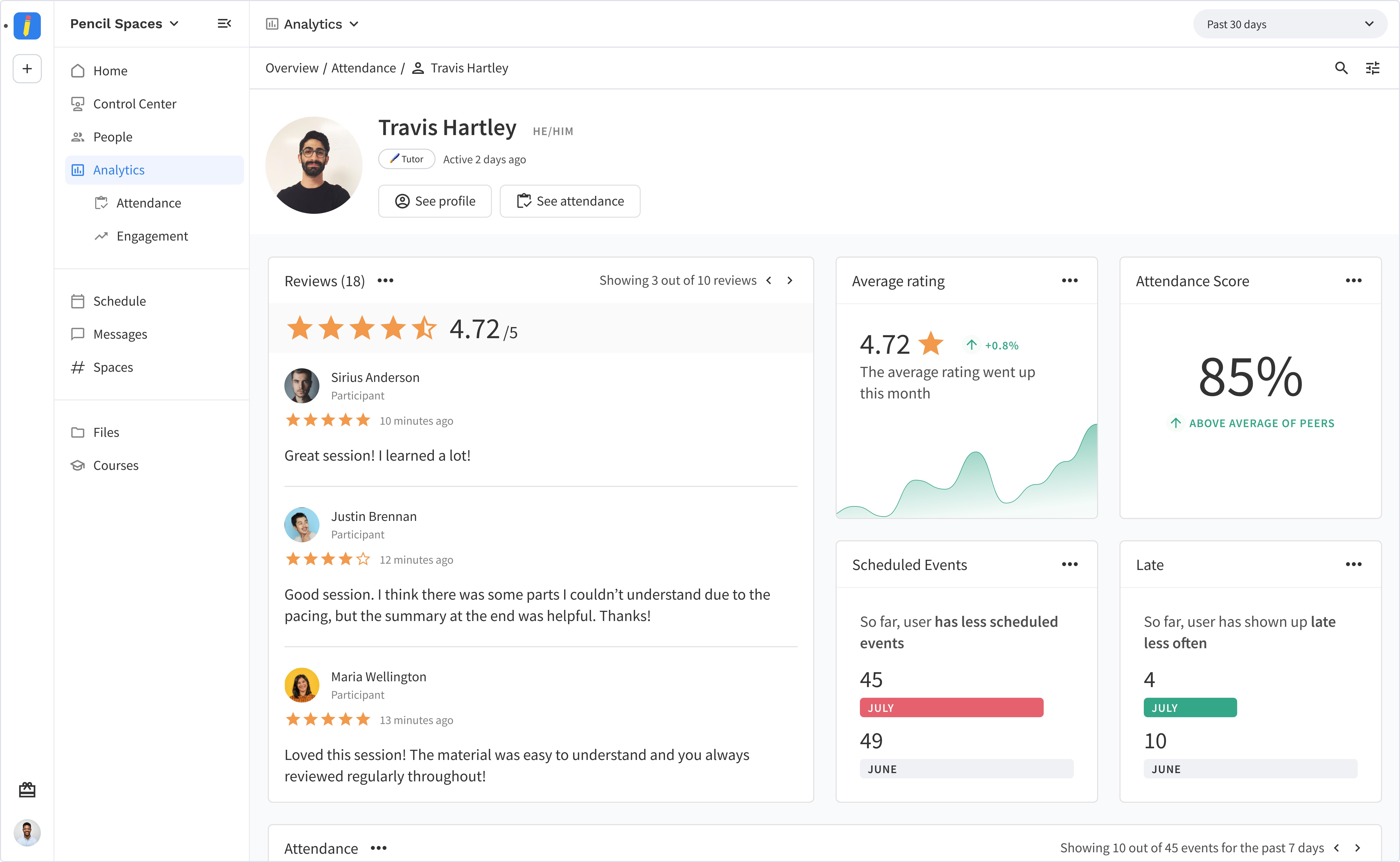The image size is (1400, 862).
Task: Click the plus button to add a space
Action: pos(27,69)
